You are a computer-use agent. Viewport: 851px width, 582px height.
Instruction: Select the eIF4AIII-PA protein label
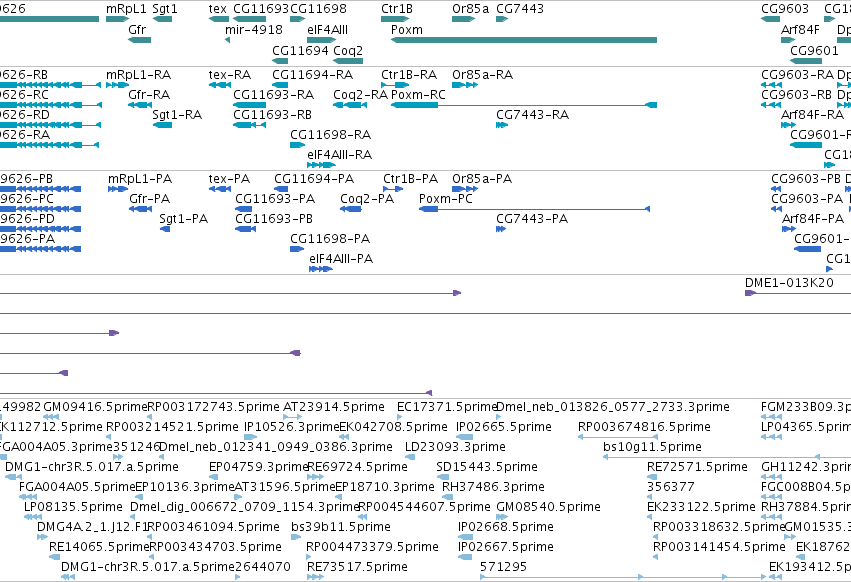[x=341, y=260]
